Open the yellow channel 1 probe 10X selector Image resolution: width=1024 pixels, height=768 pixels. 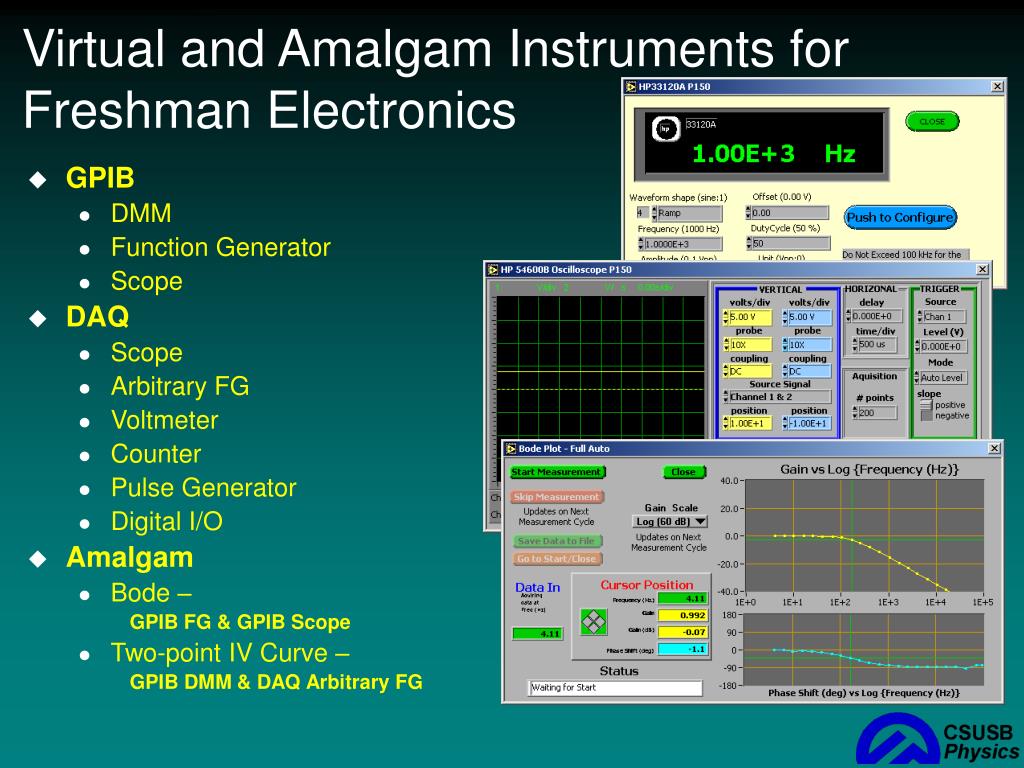[x=748, y=344]
